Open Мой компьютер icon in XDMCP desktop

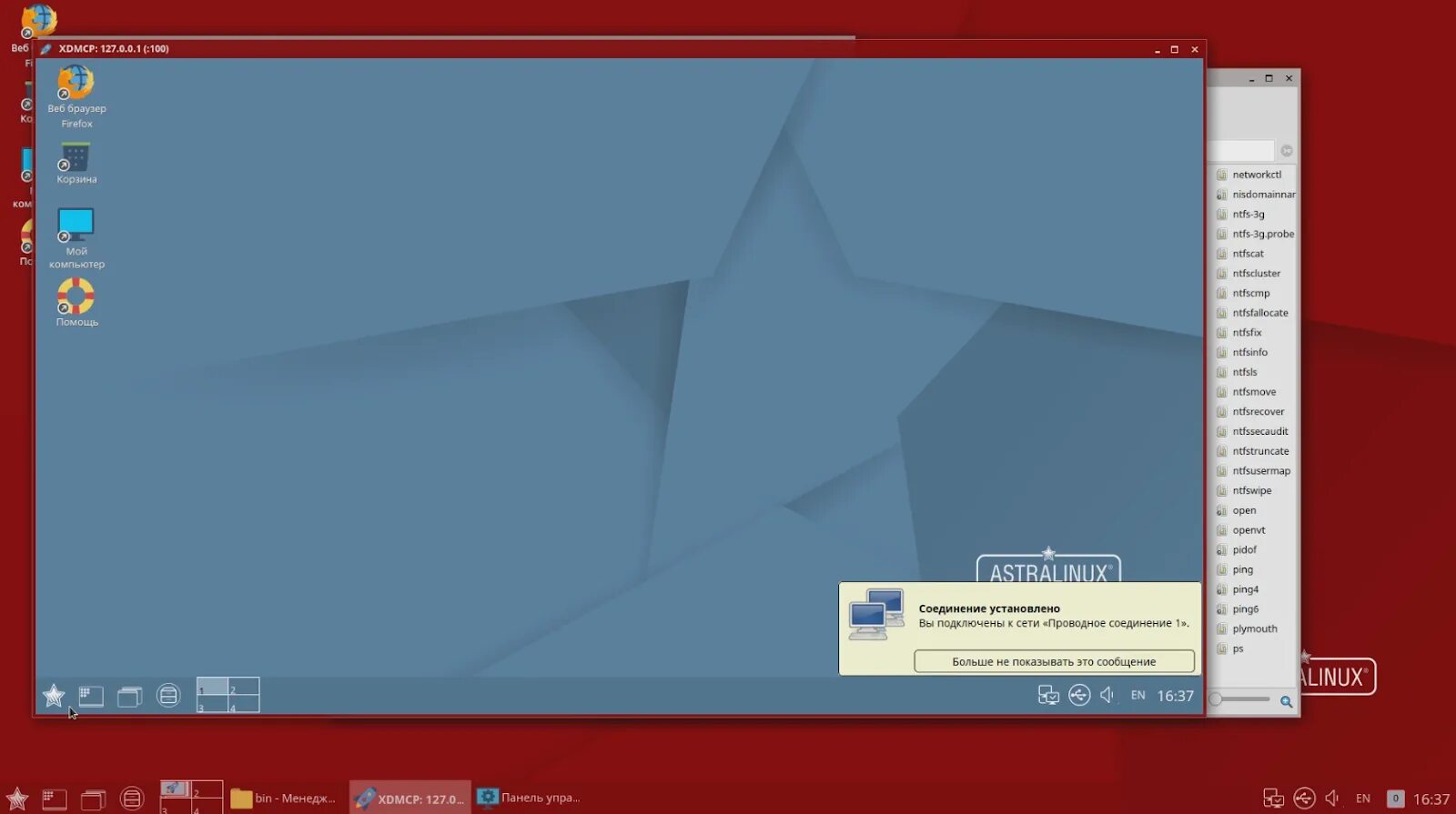click(76, 237)
